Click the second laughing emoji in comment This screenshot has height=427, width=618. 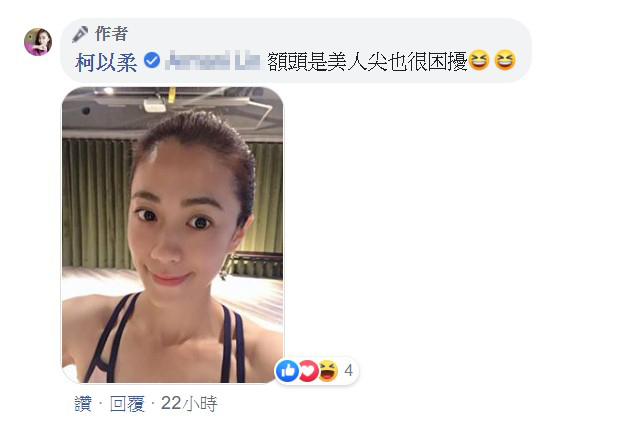point(505,61)
